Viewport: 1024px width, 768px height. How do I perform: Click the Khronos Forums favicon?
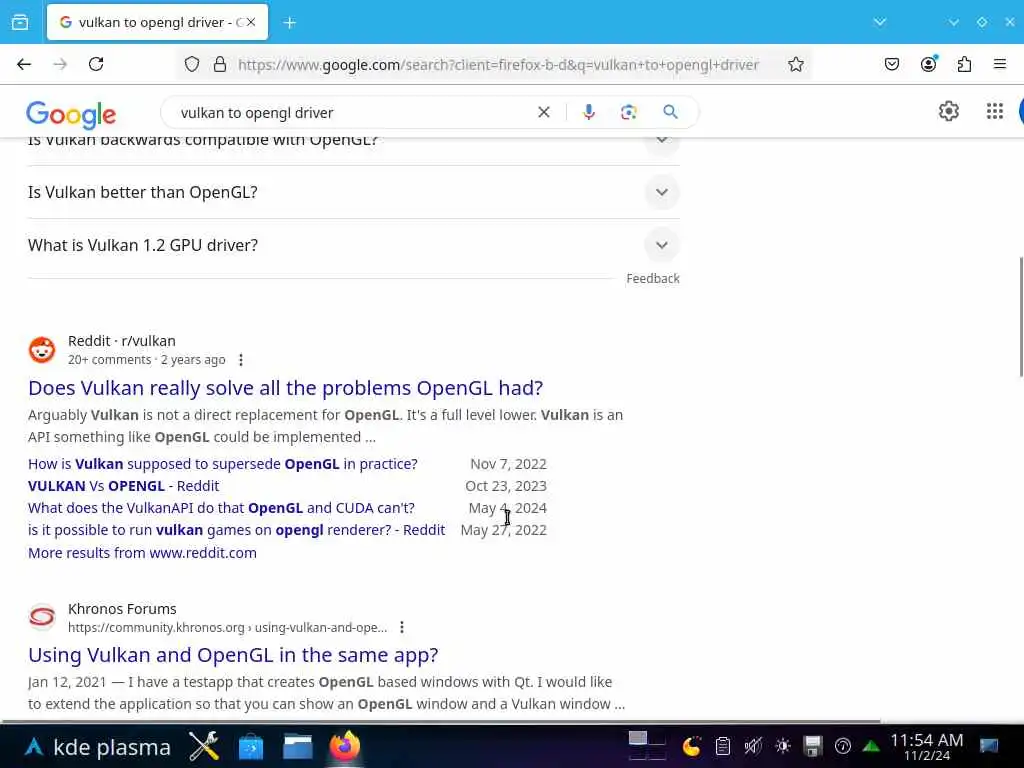(x=42, y=617)
